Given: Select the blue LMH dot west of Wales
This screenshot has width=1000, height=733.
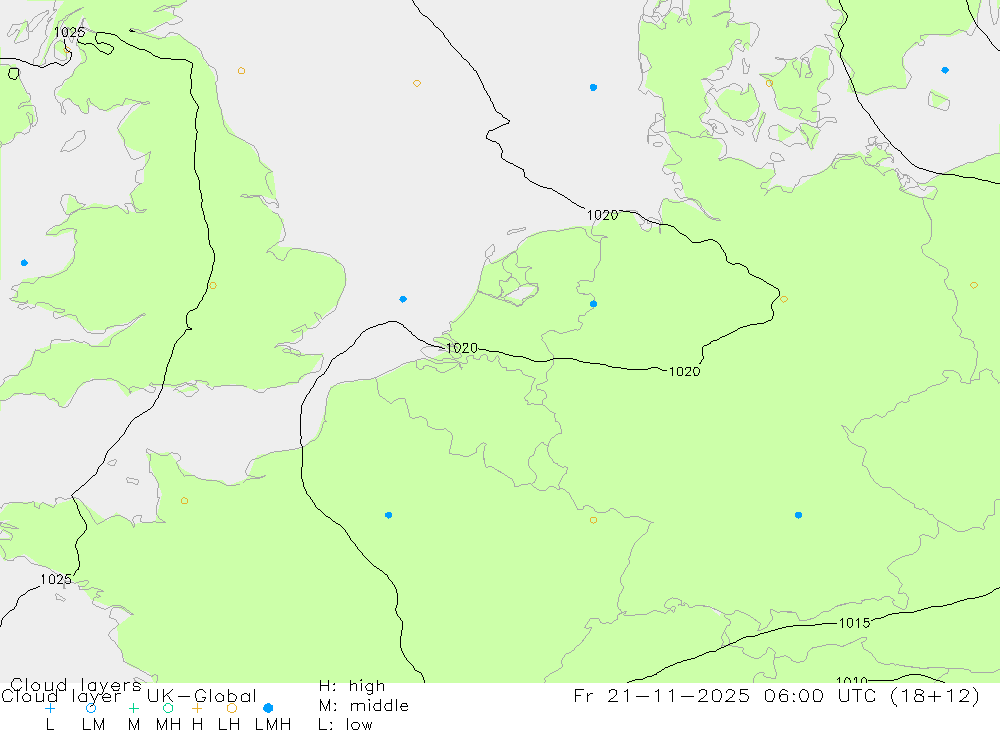Looking at the screenshot, I should [x=24, y=263].
